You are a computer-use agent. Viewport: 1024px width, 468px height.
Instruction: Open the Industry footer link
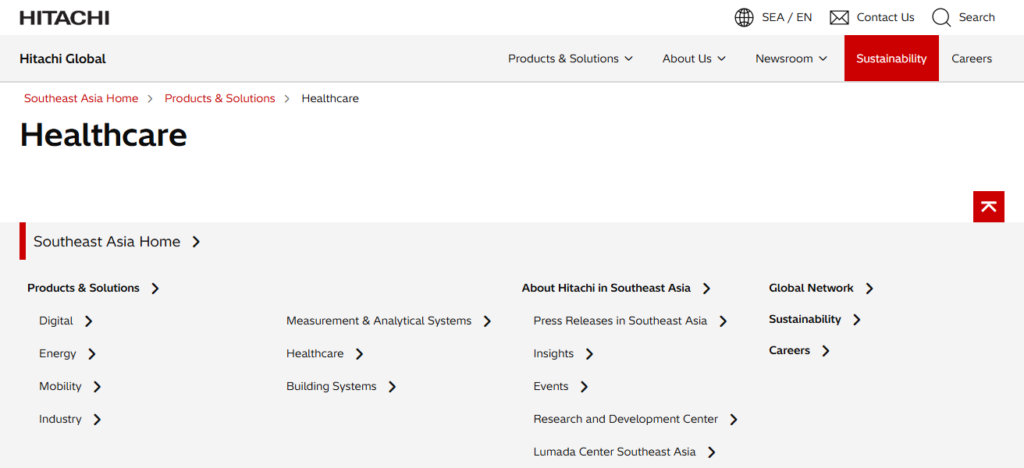click(60, 419)
